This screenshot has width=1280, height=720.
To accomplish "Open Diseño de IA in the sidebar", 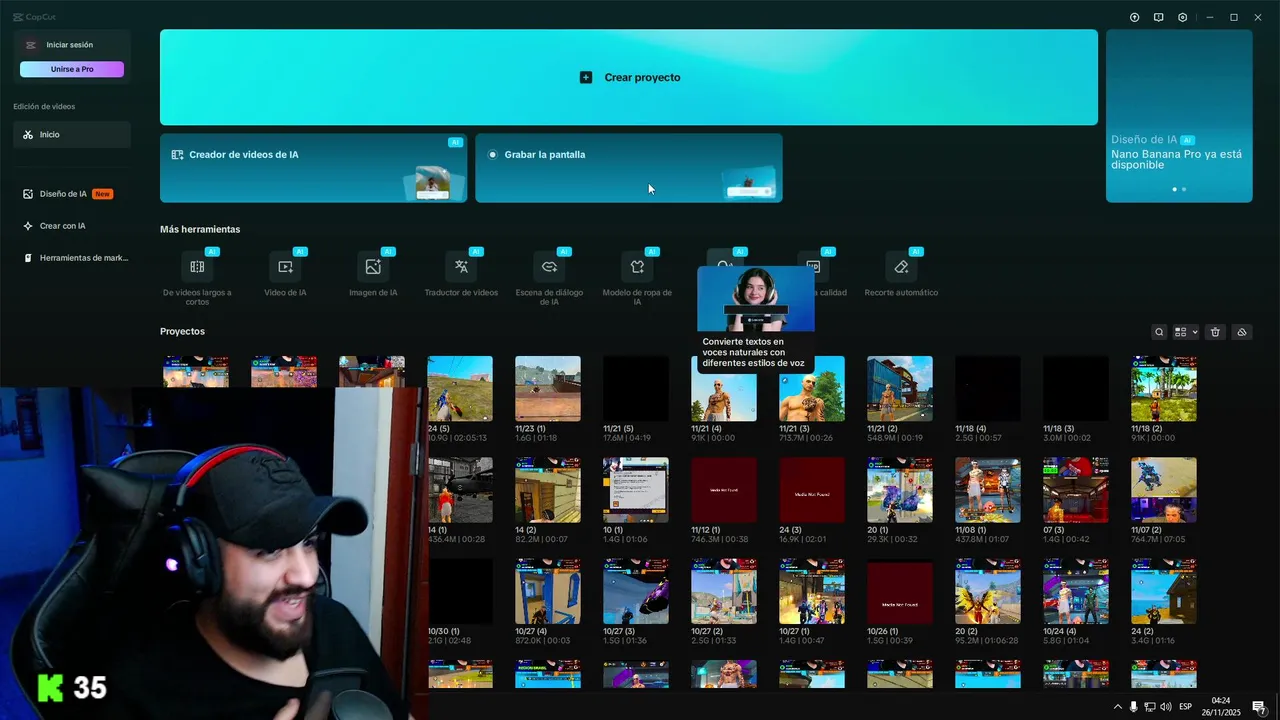I will [x=72, y=194].
